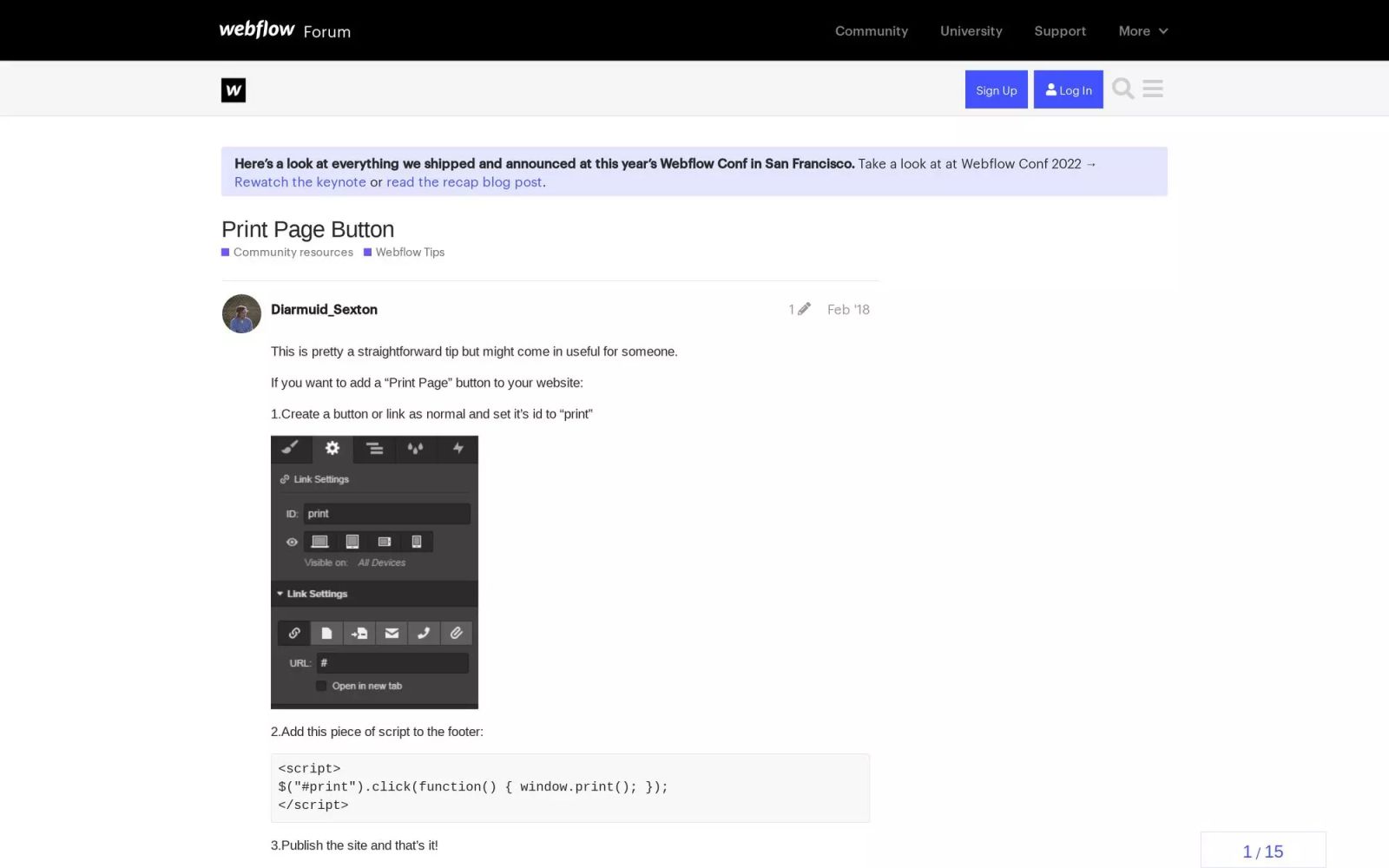The height and width of the screenshot is (868, 1389).
Task: Click the black Webflow W logo
Action: click(x=234, y=90)
